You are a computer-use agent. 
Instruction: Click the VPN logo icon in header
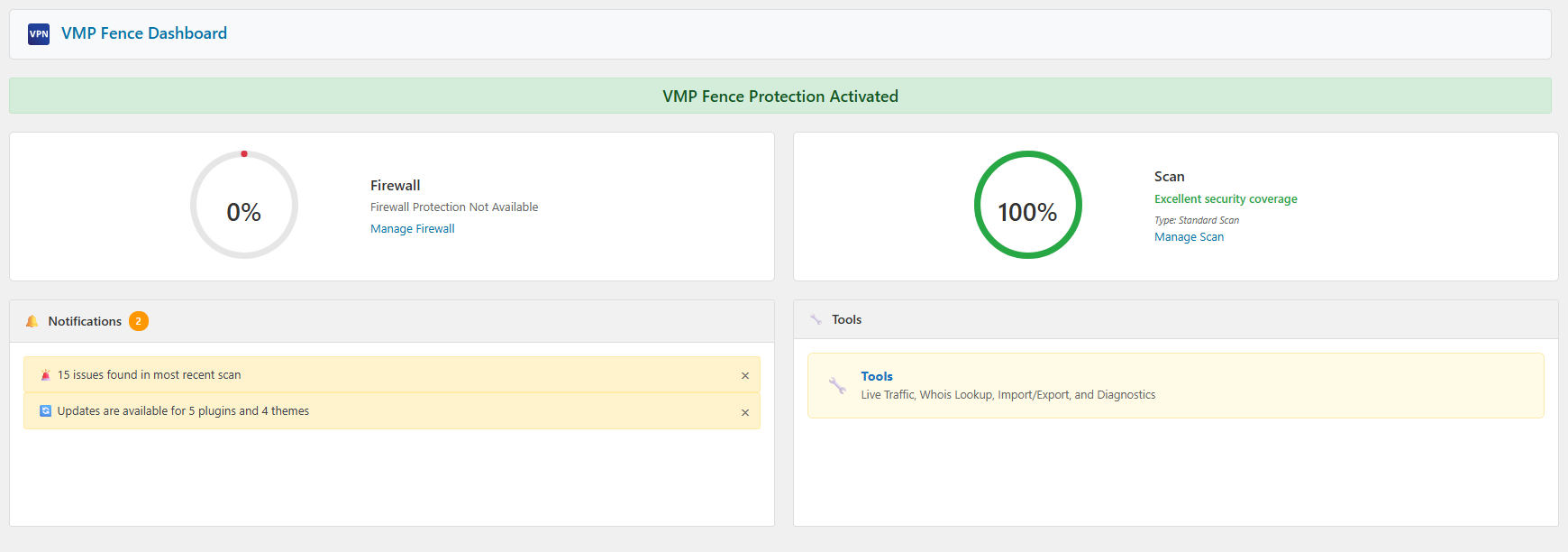39,34
